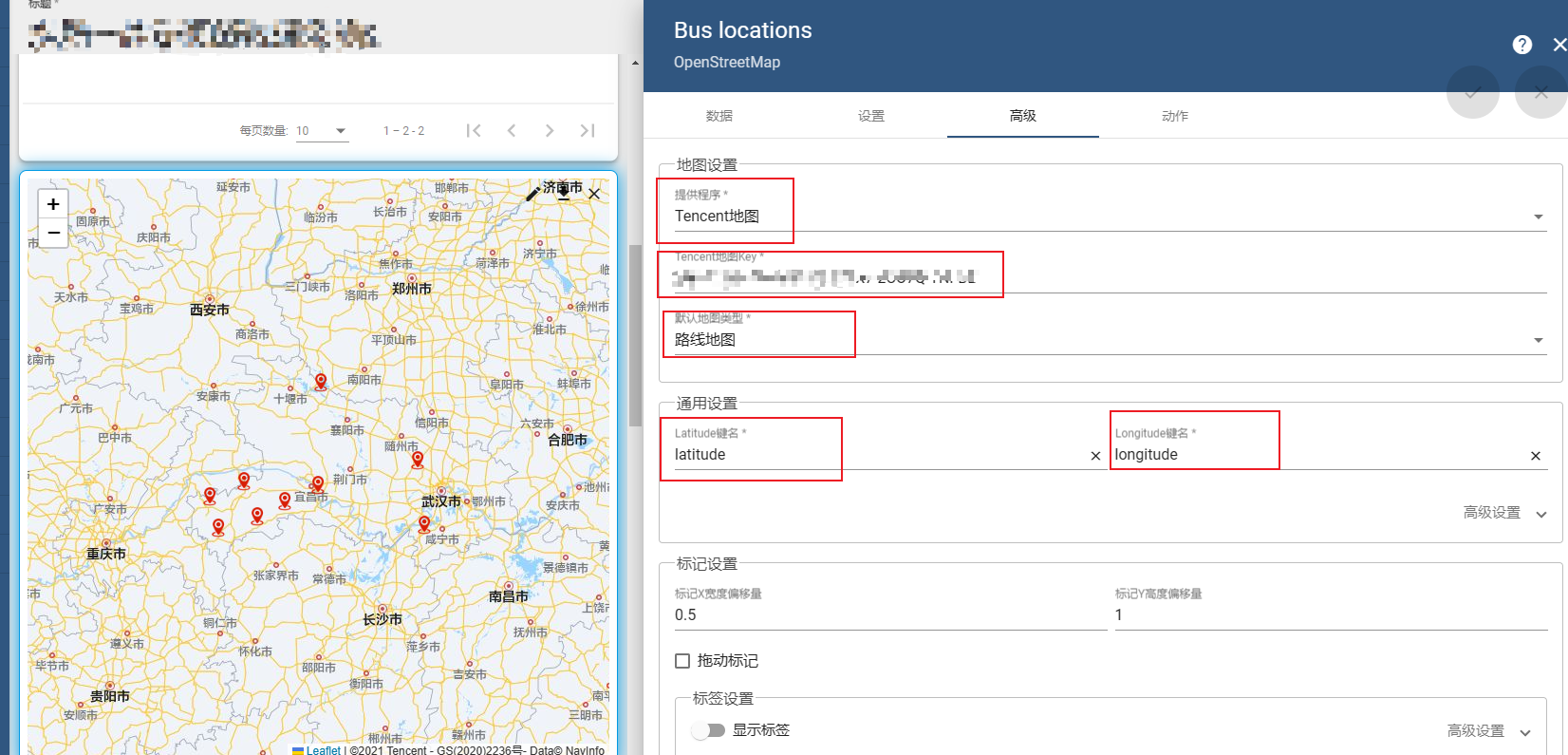This screenshot has width=1568, height=755.
Task: Remove the map widget with its X icon
Action: coord(594,194)
